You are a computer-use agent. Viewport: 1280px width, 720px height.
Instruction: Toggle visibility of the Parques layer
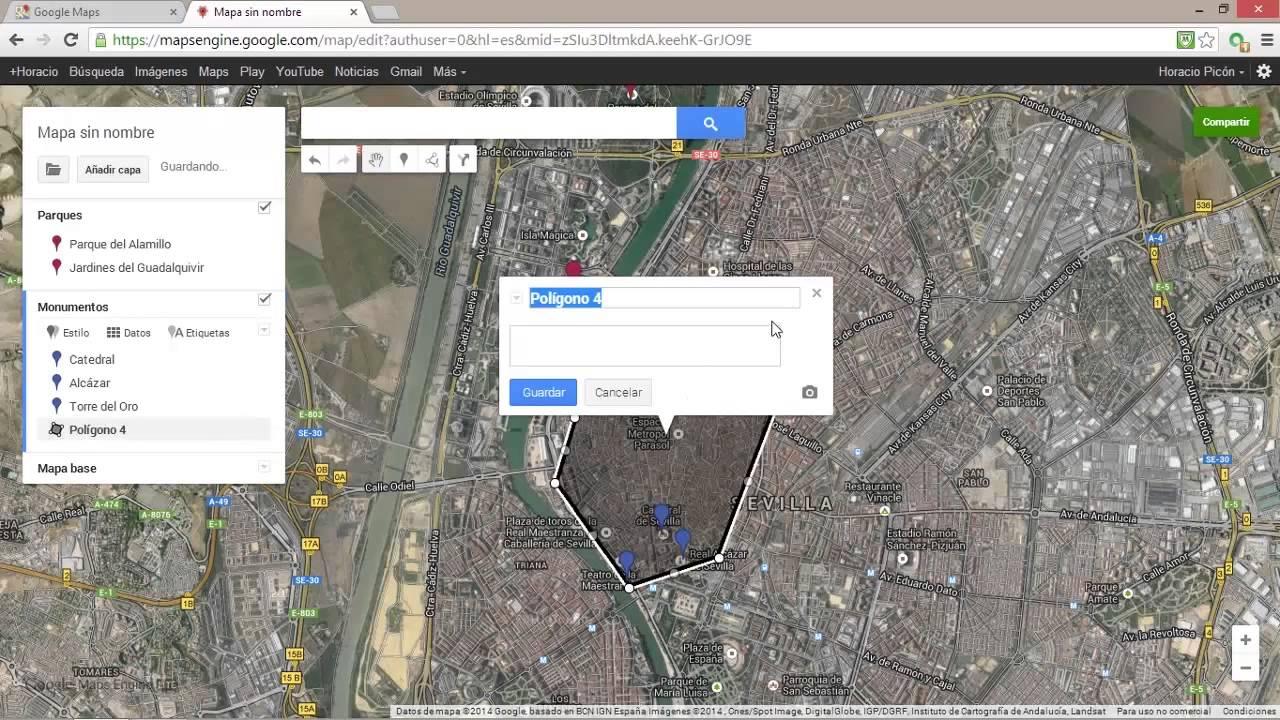coord(264,207)
